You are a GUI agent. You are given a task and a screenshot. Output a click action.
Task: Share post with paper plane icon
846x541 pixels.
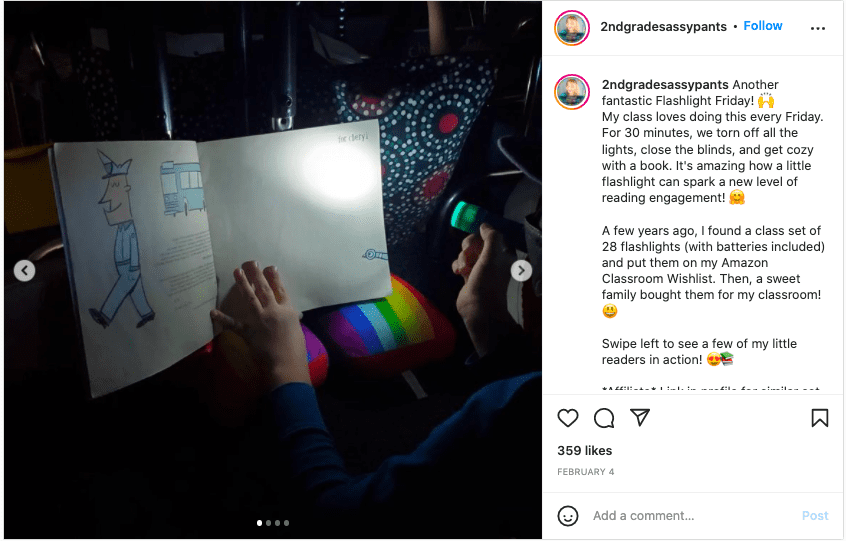tap(640, 417)
